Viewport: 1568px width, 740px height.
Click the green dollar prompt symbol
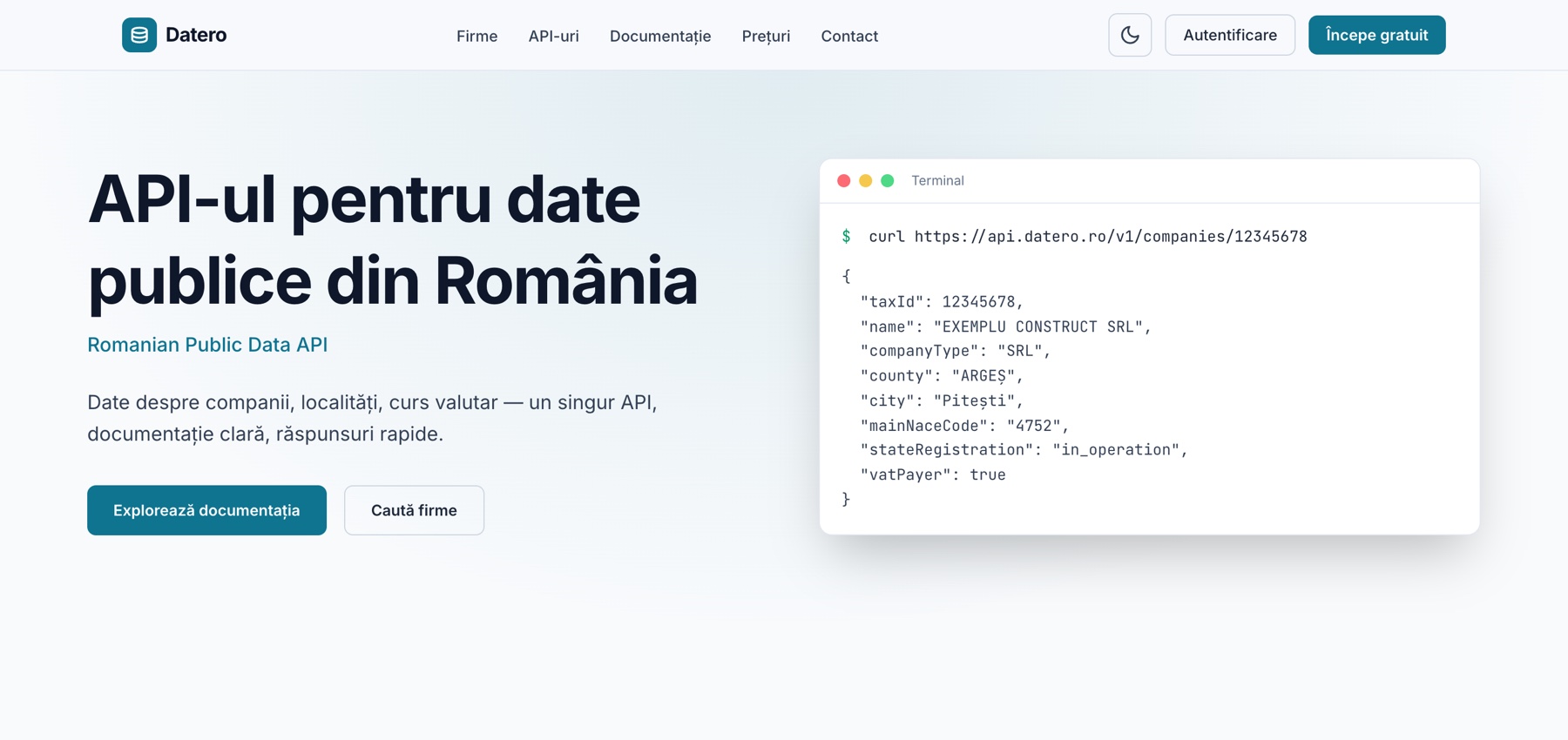846,237
